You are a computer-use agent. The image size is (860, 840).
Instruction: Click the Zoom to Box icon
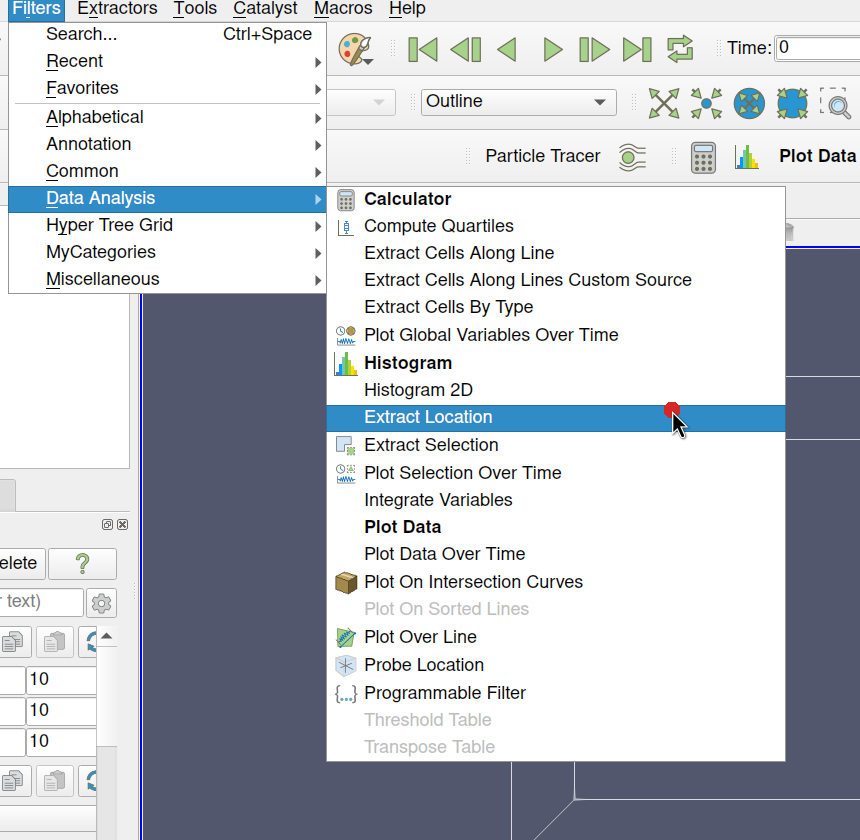(835, 102)
